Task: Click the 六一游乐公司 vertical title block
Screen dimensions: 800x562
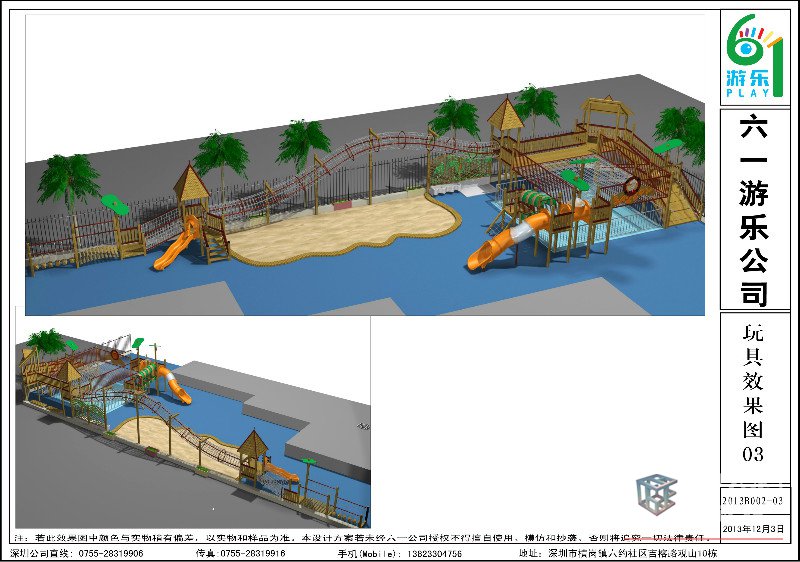Action: coord(754,208)
